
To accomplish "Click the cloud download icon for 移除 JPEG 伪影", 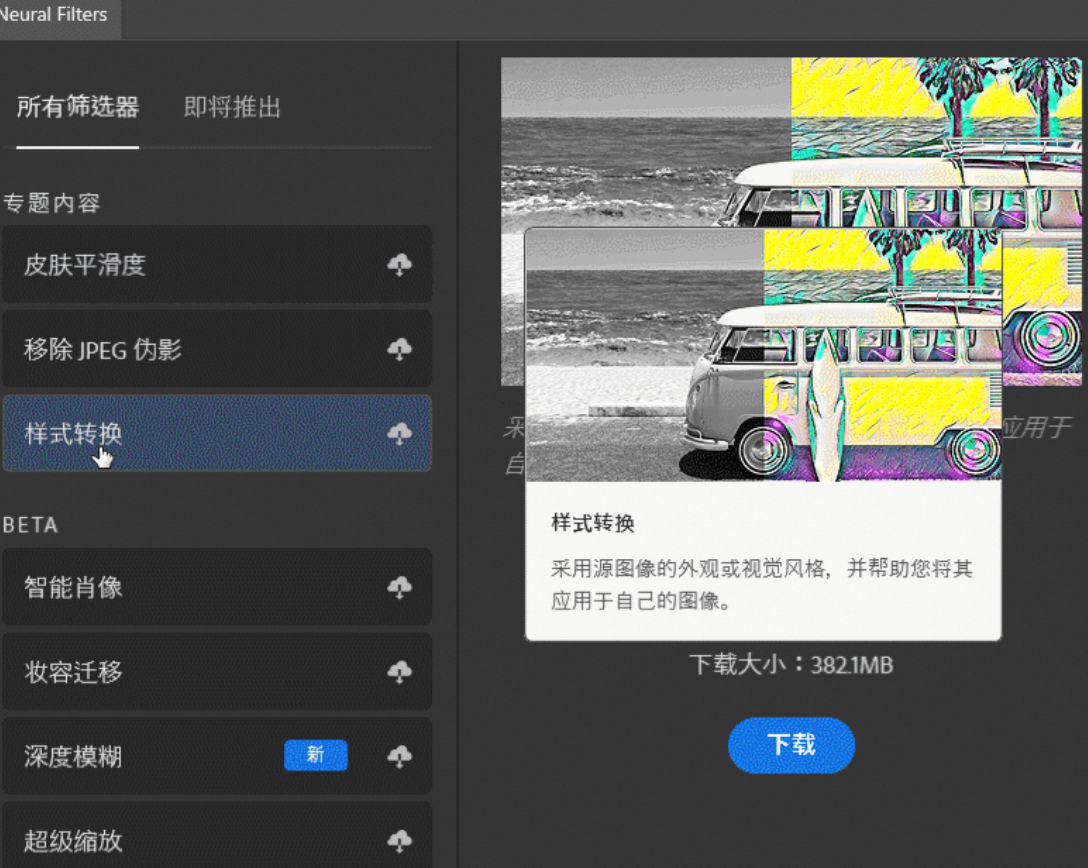I will [400, 349].
